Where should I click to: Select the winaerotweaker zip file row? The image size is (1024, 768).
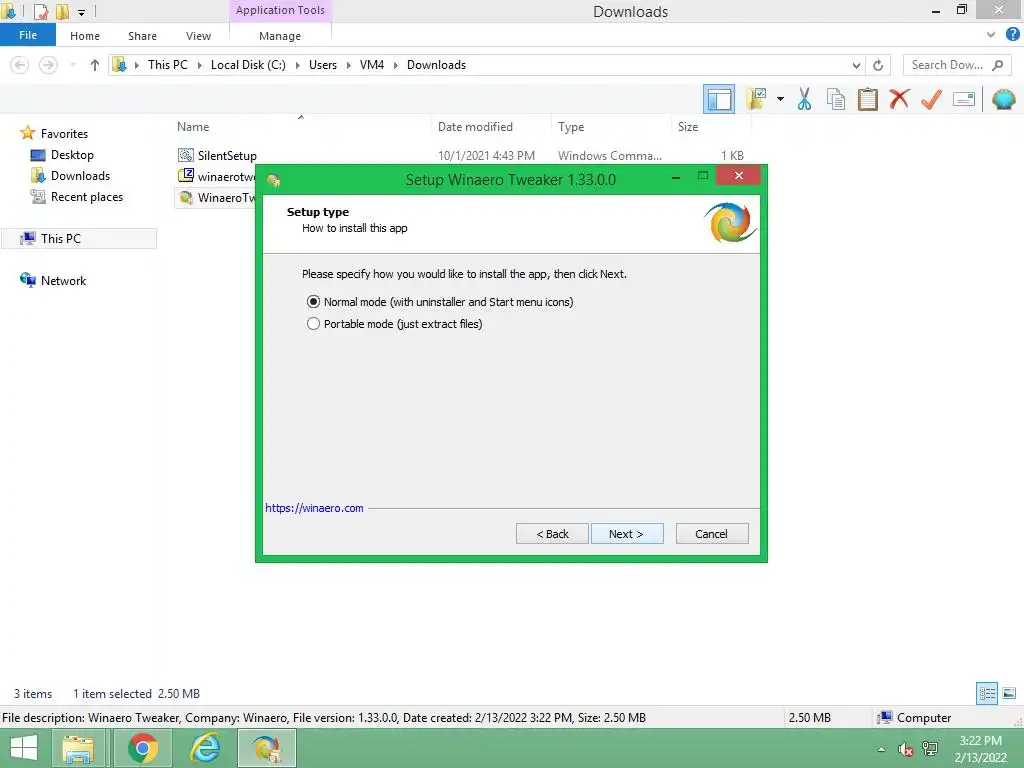tap(216, 176)
